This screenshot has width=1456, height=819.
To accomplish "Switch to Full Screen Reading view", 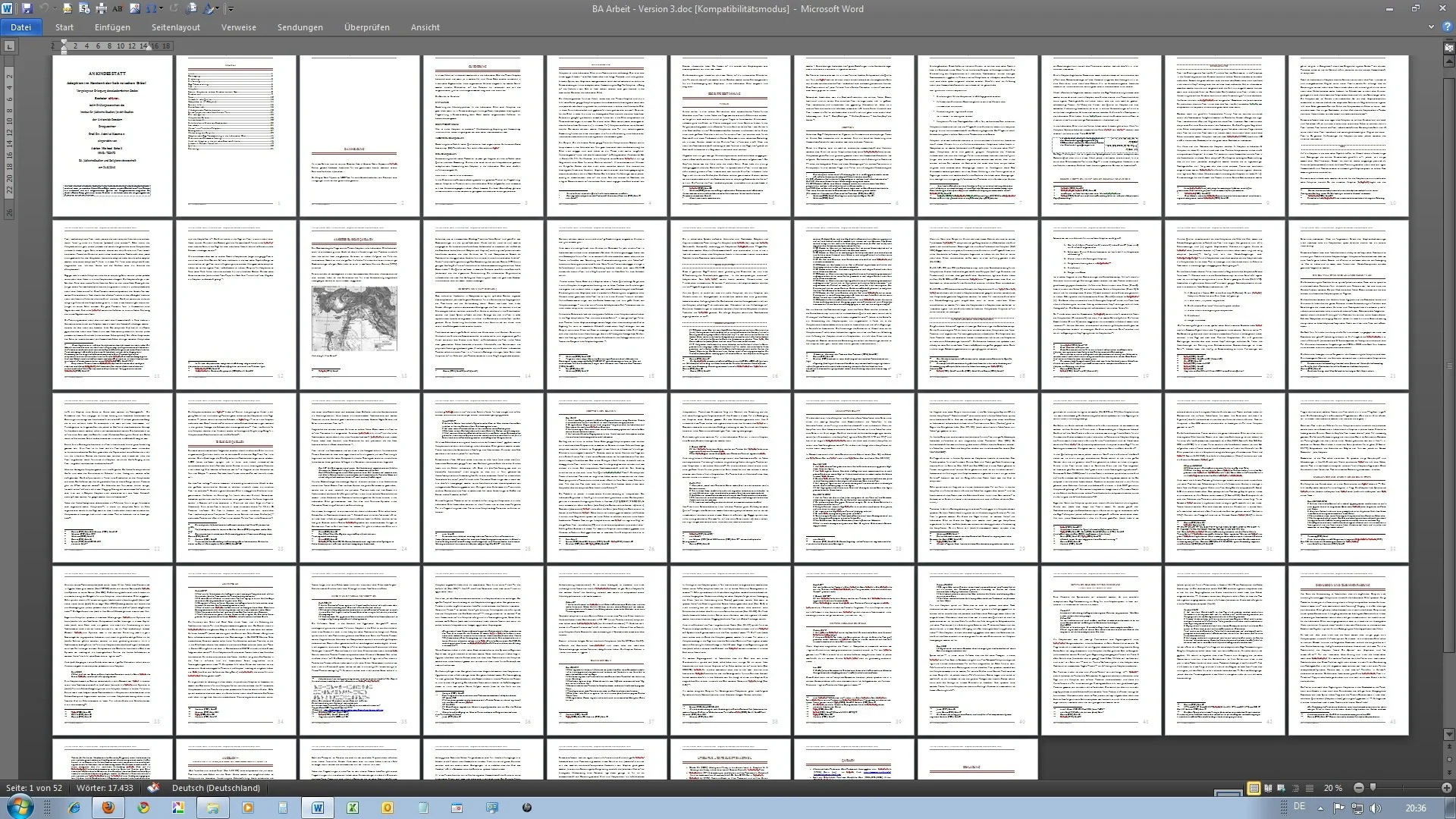I will [1268, 788].
